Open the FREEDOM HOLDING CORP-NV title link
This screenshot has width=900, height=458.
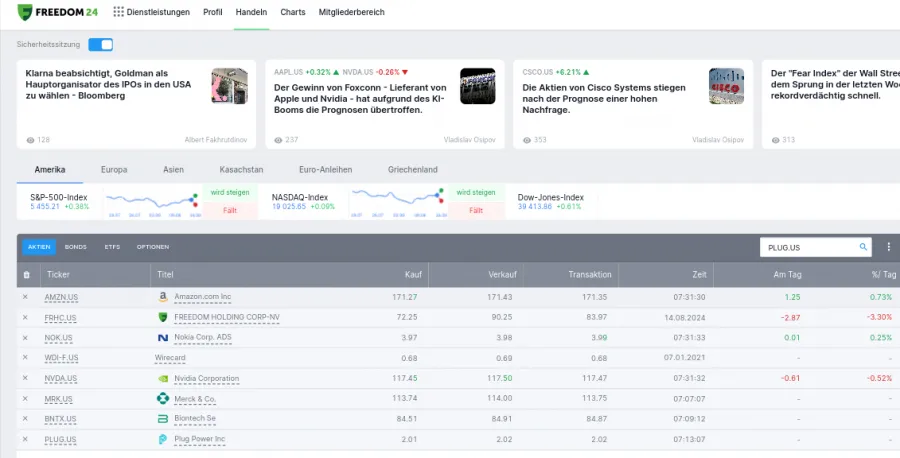[227, 317]
